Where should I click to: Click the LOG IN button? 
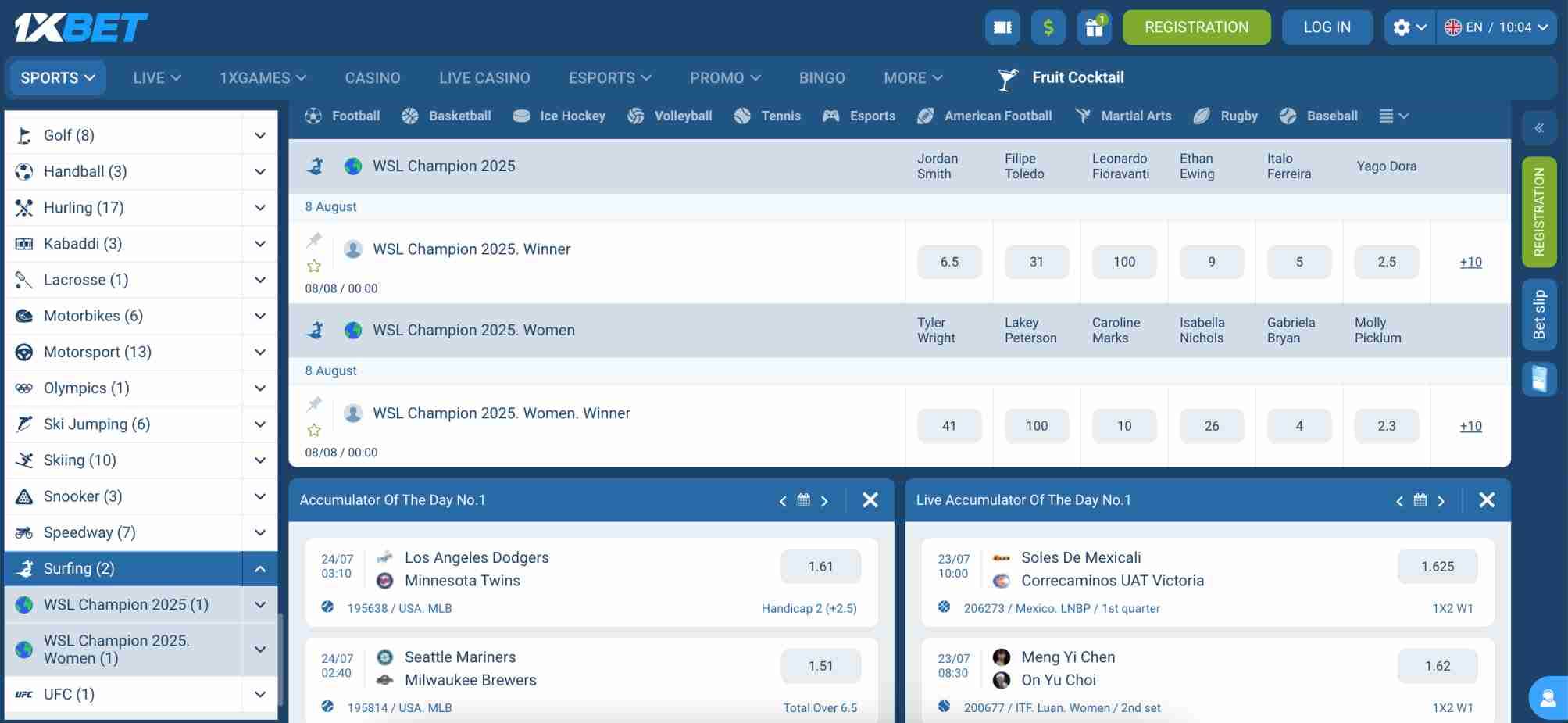click(x=1327, y=27)
